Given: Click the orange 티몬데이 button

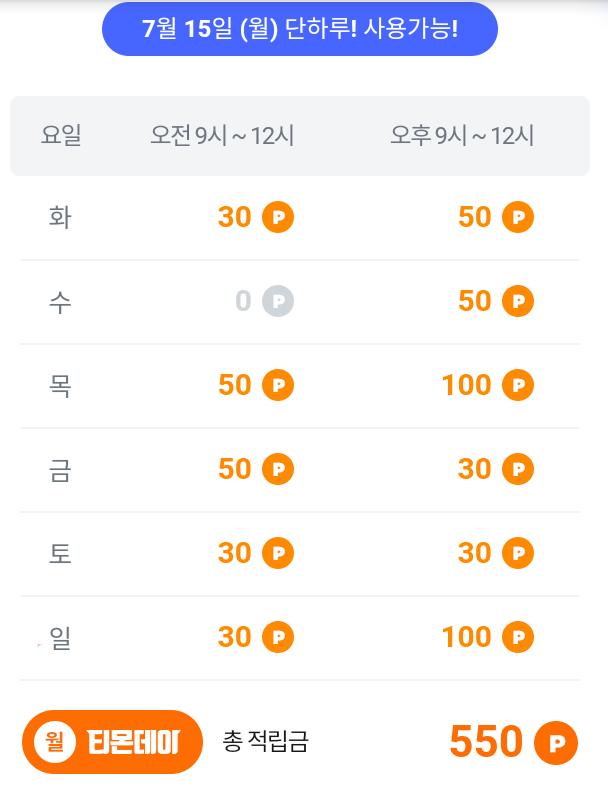Looking at the screenshot, I should click(x=113, y=742).
